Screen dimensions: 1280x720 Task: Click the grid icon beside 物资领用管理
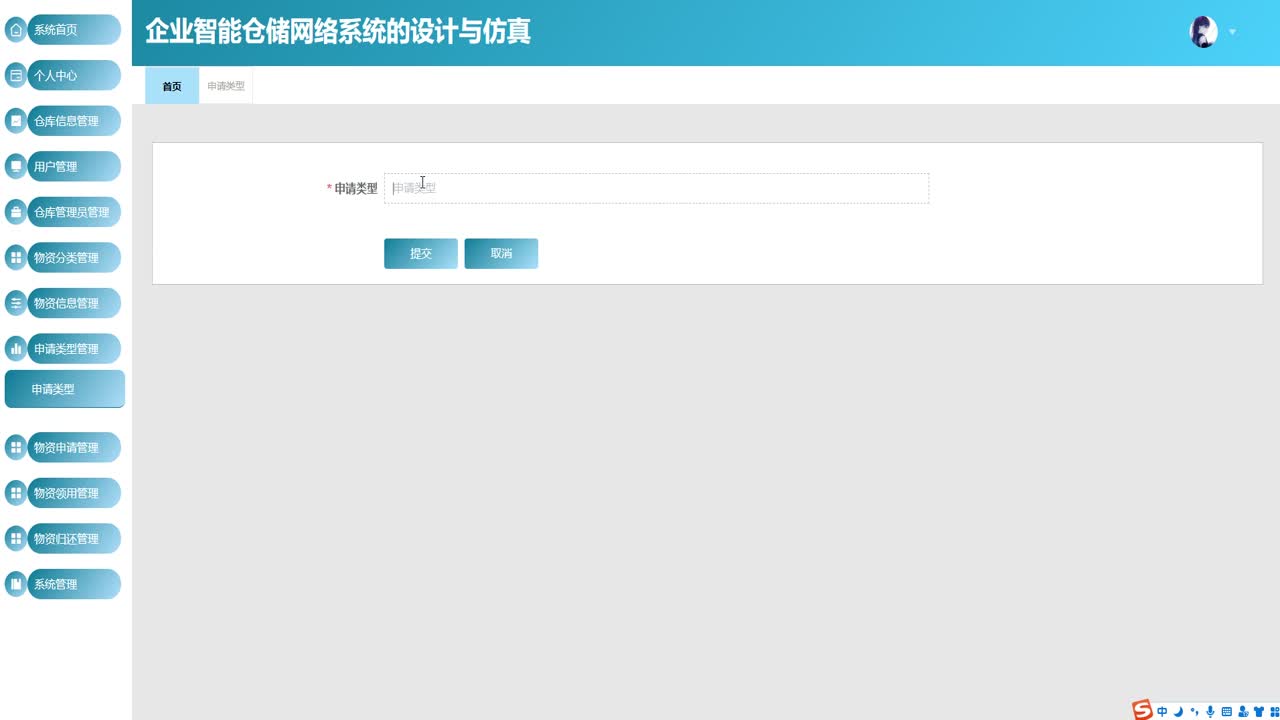(16, 493)
